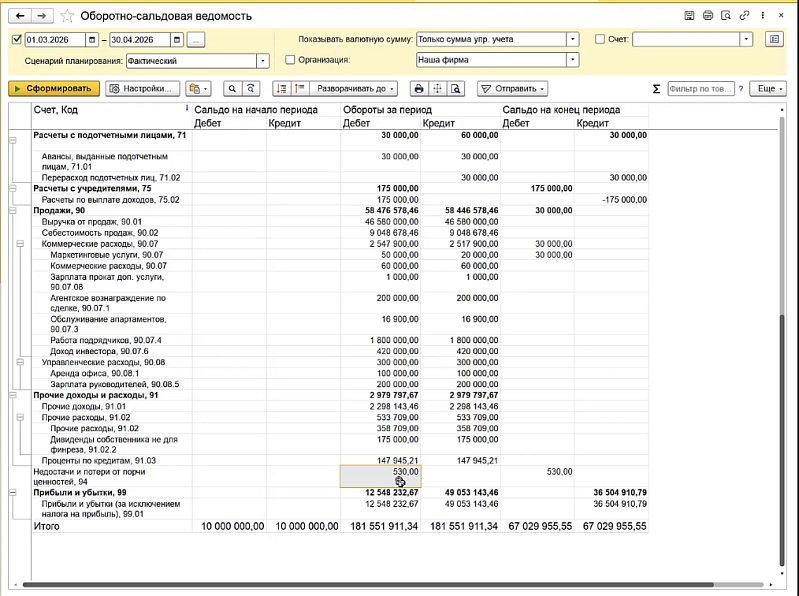
Task: Click the find next icon in toolbar
Action: (x=251, y=89)
